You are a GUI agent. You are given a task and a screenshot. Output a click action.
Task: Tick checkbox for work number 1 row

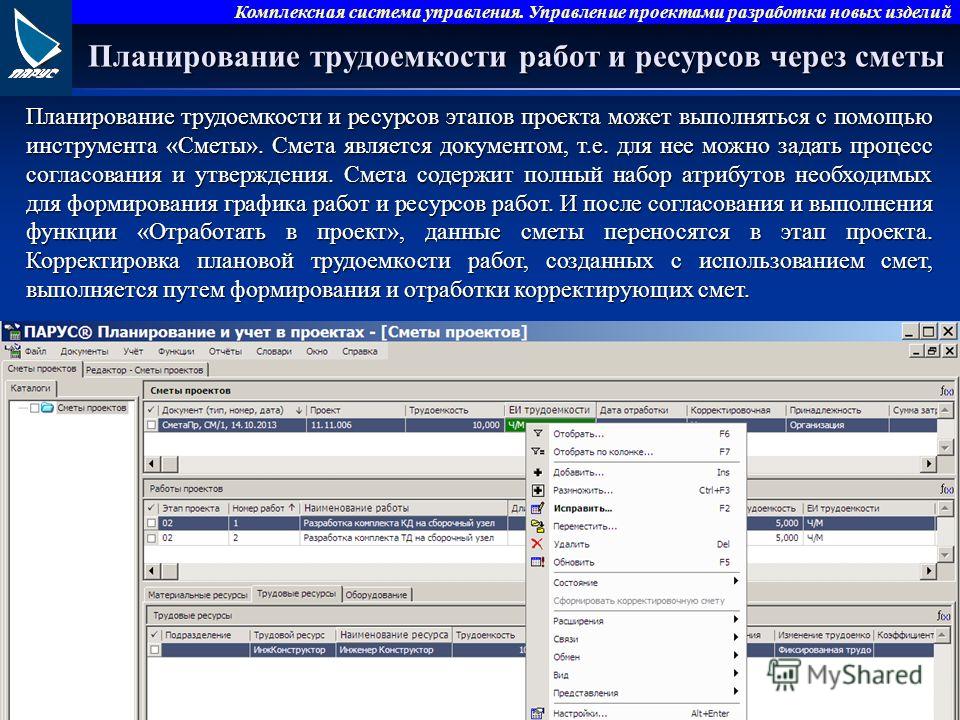tap(152, 523)
